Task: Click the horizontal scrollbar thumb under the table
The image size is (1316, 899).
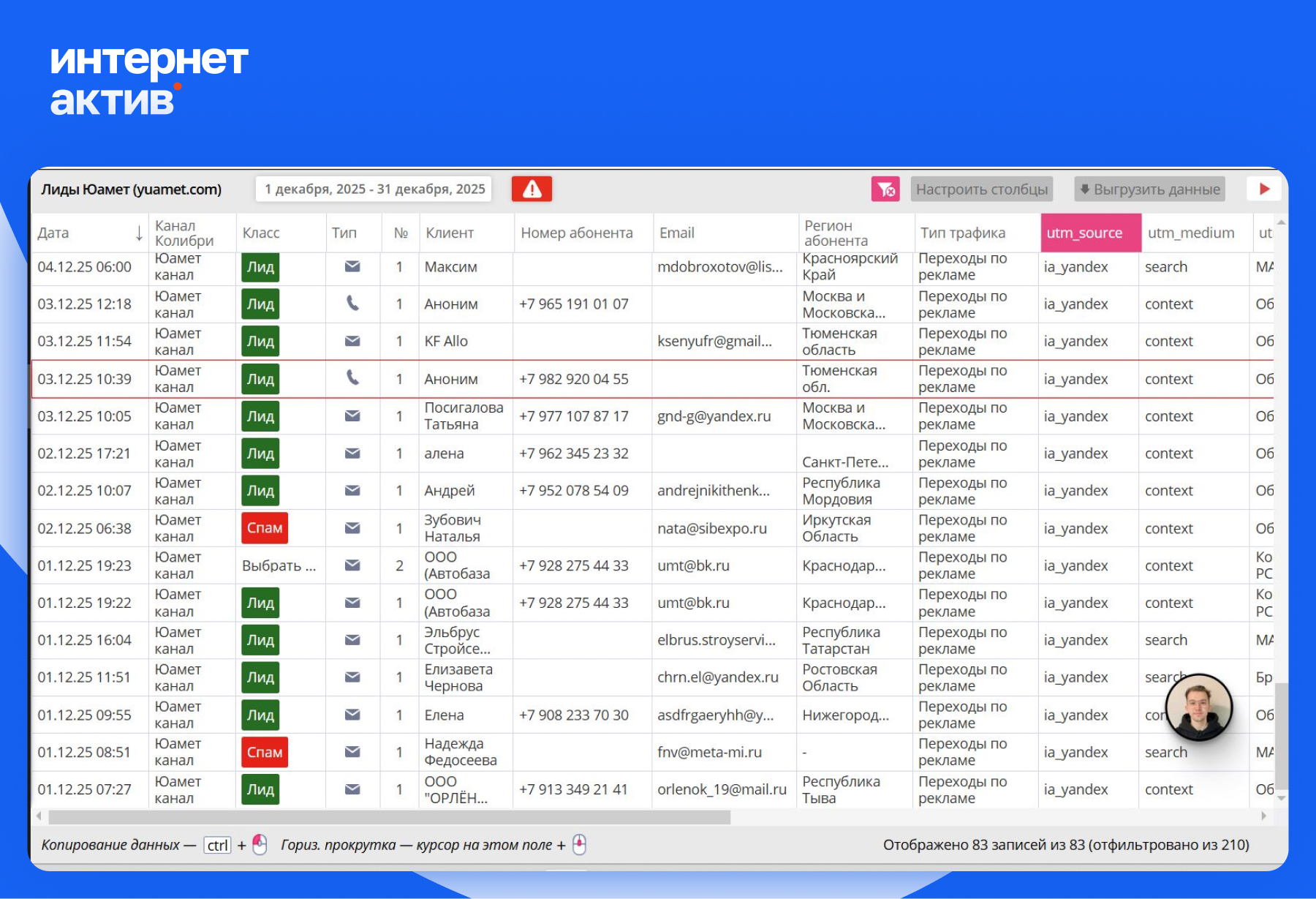Action: point(389,817)
